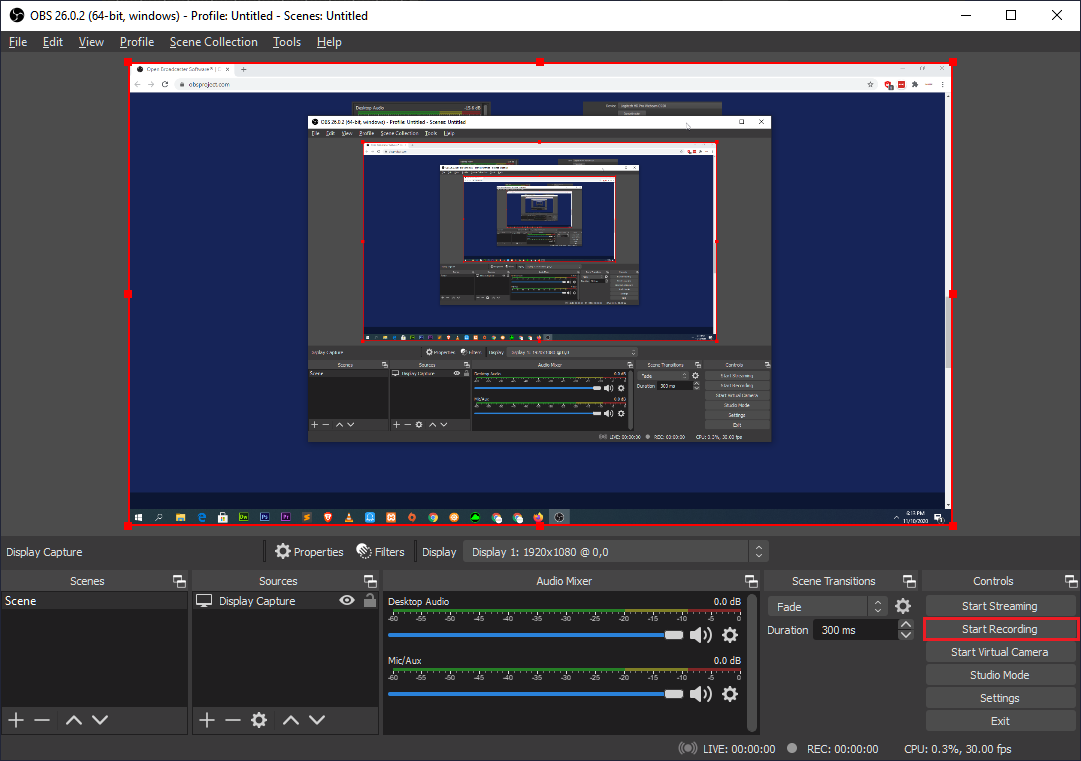Open the File menu

click(18, 42)
